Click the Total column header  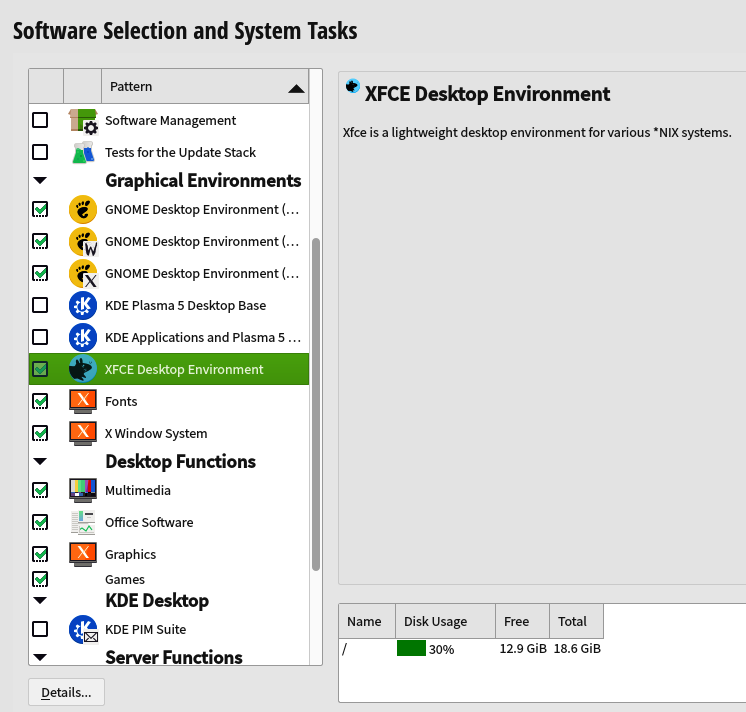pos(576,621)
